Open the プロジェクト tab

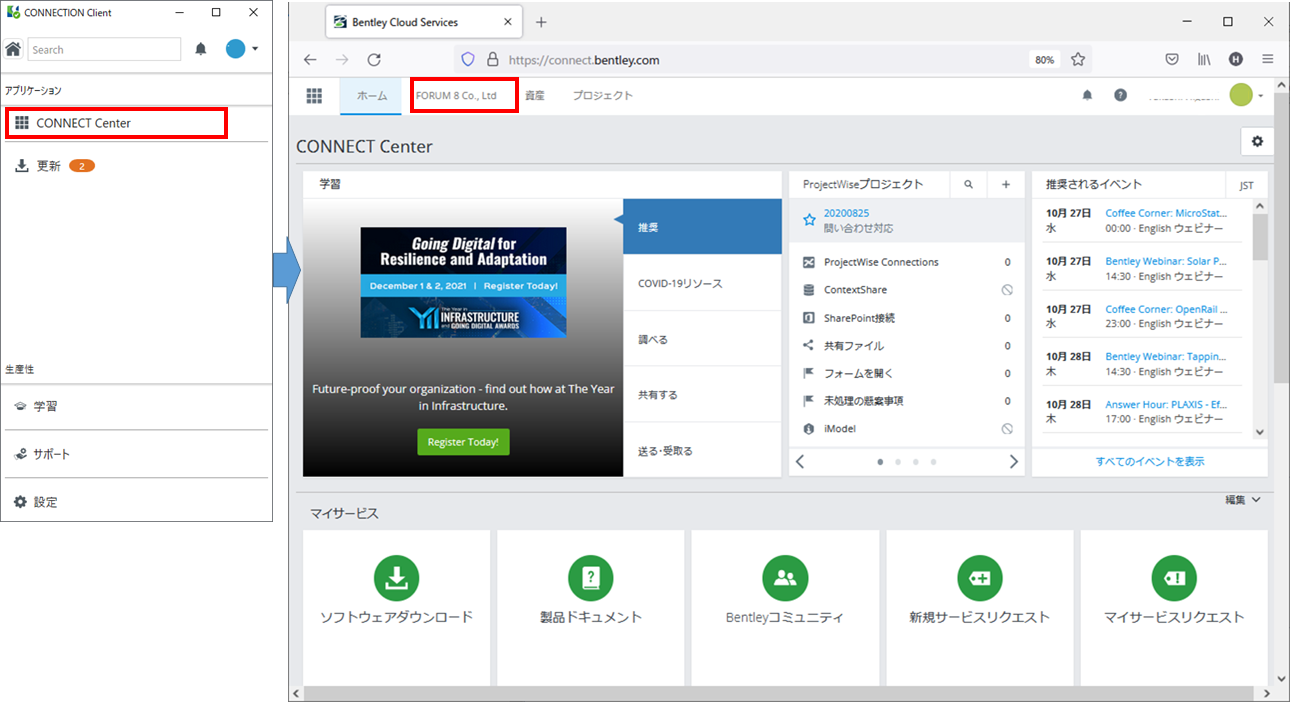(x=602, y=96)
